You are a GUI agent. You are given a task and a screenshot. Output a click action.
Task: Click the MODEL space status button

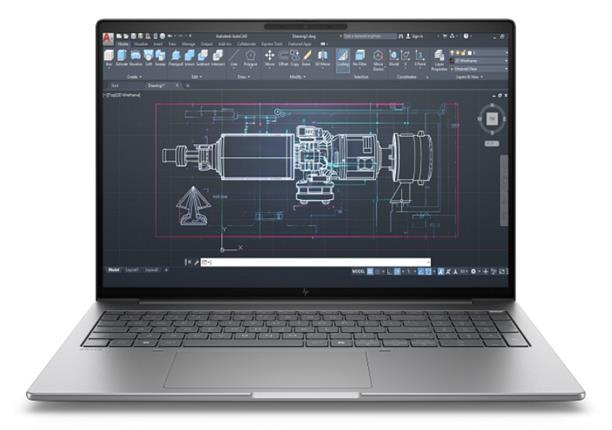click(359, 271)
